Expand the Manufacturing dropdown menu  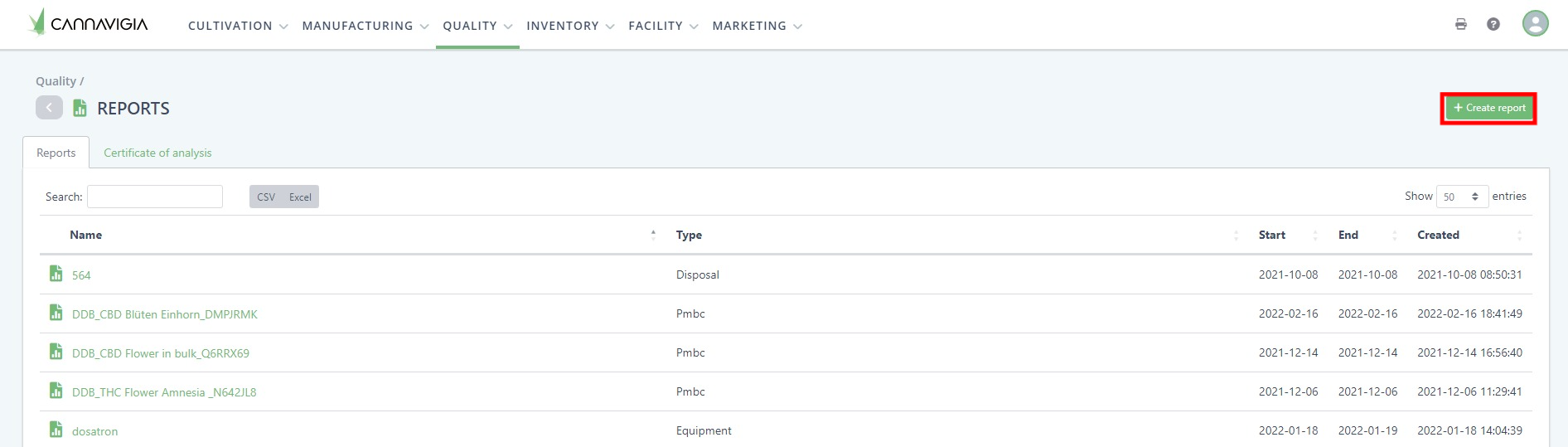tap(365, 26)
